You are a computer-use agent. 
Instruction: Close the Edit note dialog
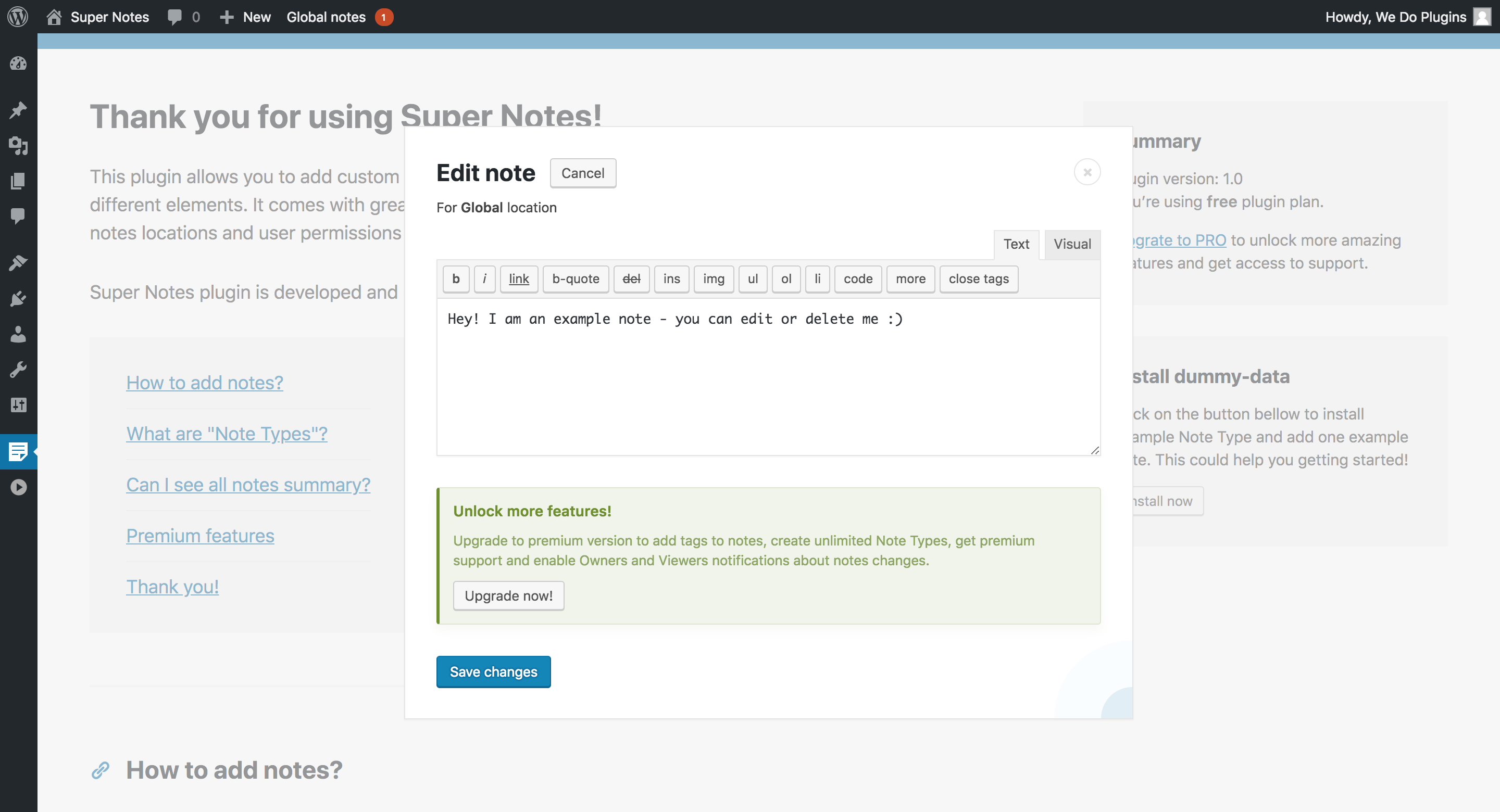tap(1086, 172)
